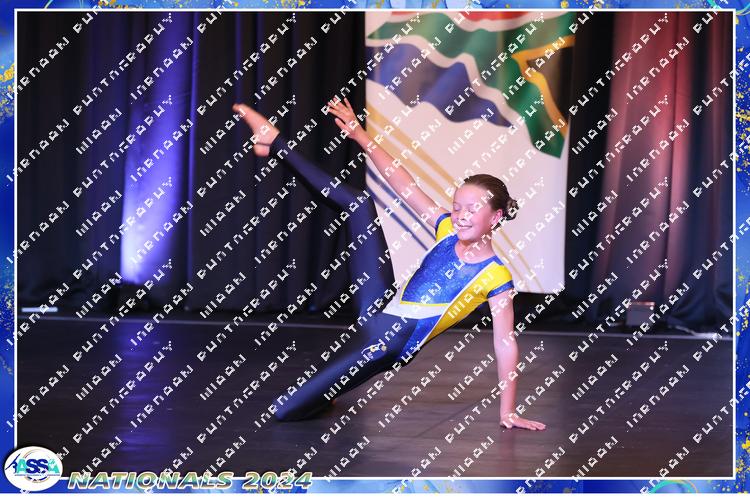Select the photo of the dancing gymnast
This screenshot has height=500, width=750.
[x=375, y=244]
